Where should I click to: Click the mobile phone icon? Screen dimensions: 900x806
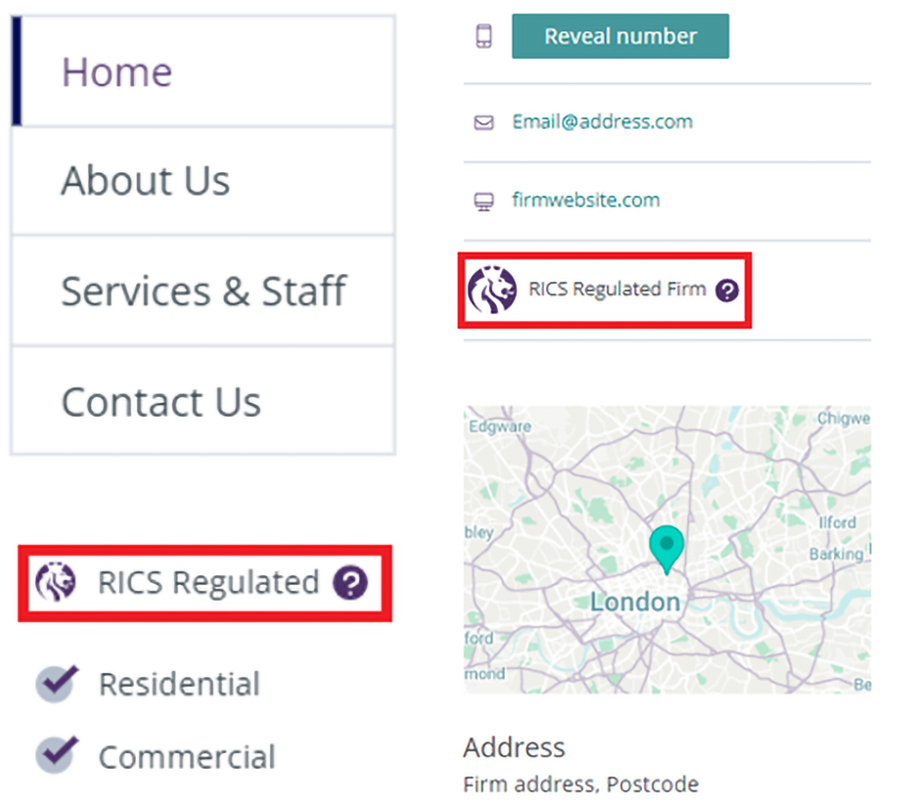484,37
